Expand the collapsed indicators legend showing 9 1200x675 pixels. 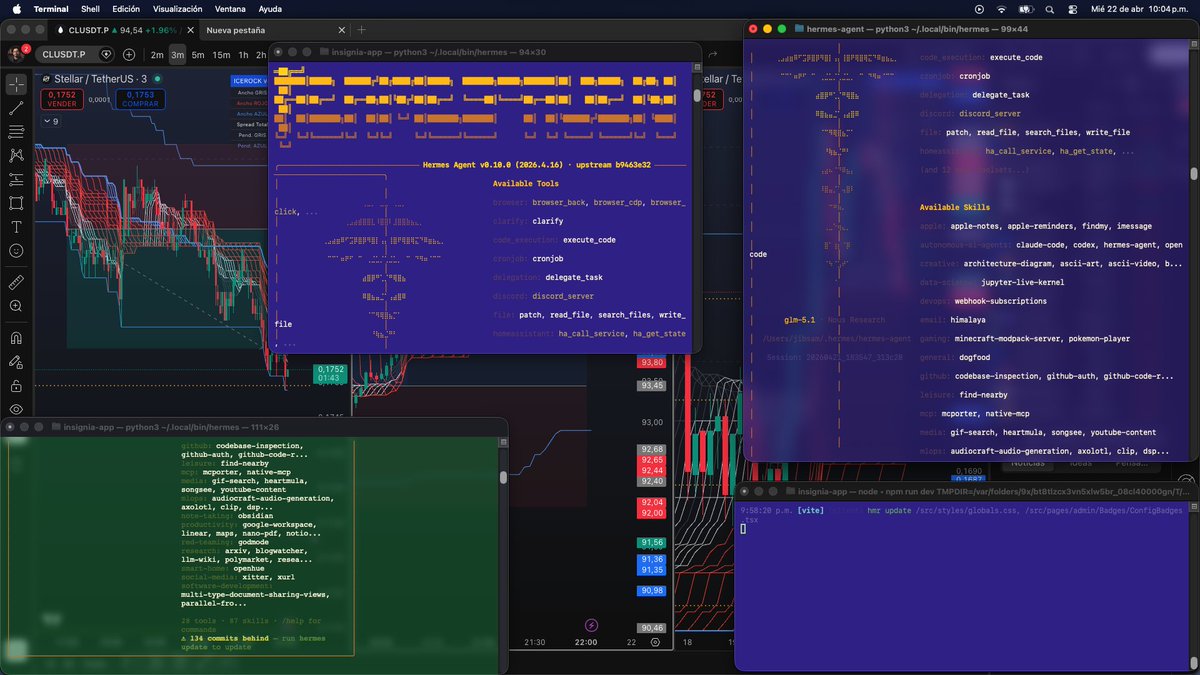[x=50, y=121]
